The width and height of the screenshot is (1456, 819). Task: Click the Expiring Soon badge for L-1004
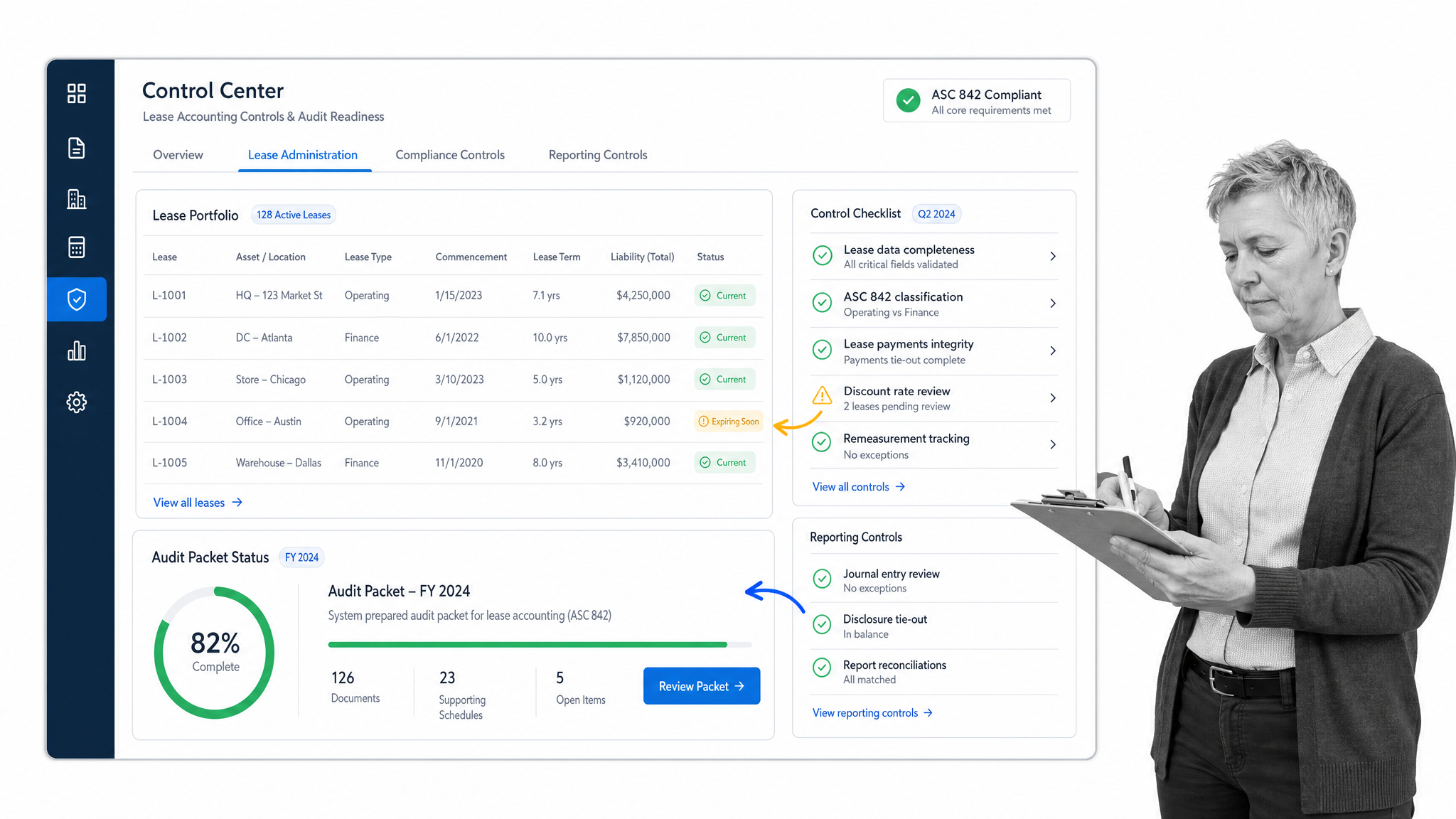click(x=729, y=422)
